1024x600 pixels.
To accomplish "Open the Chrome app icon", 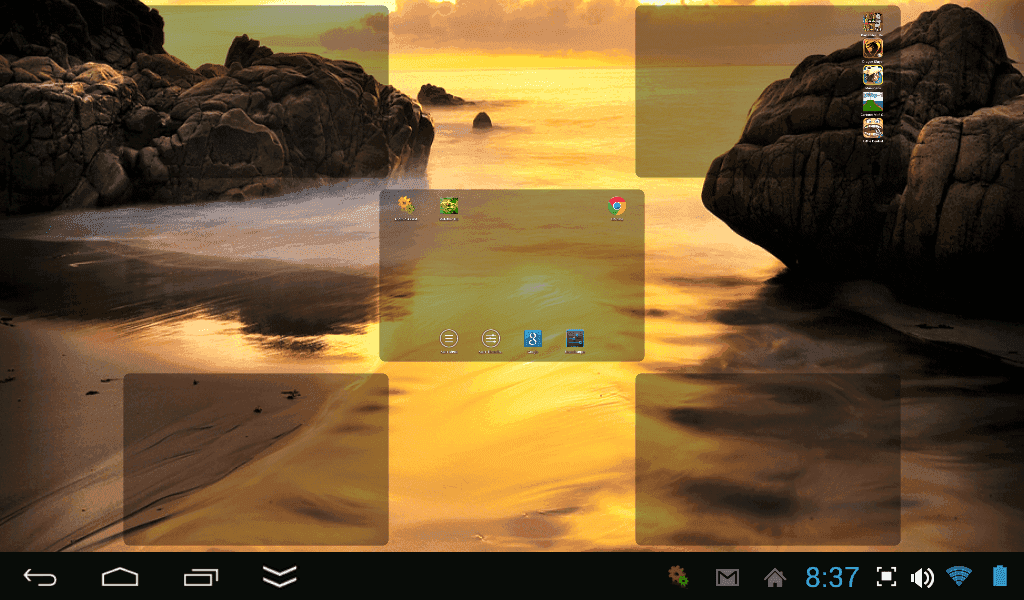I will pos(616,206).
